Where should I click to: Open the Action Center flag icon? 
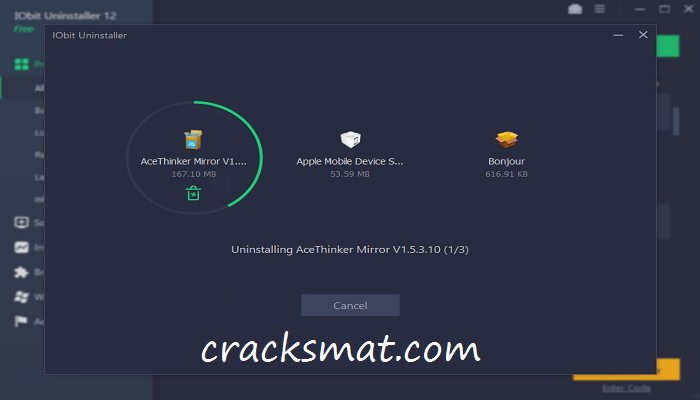[21, 321]
